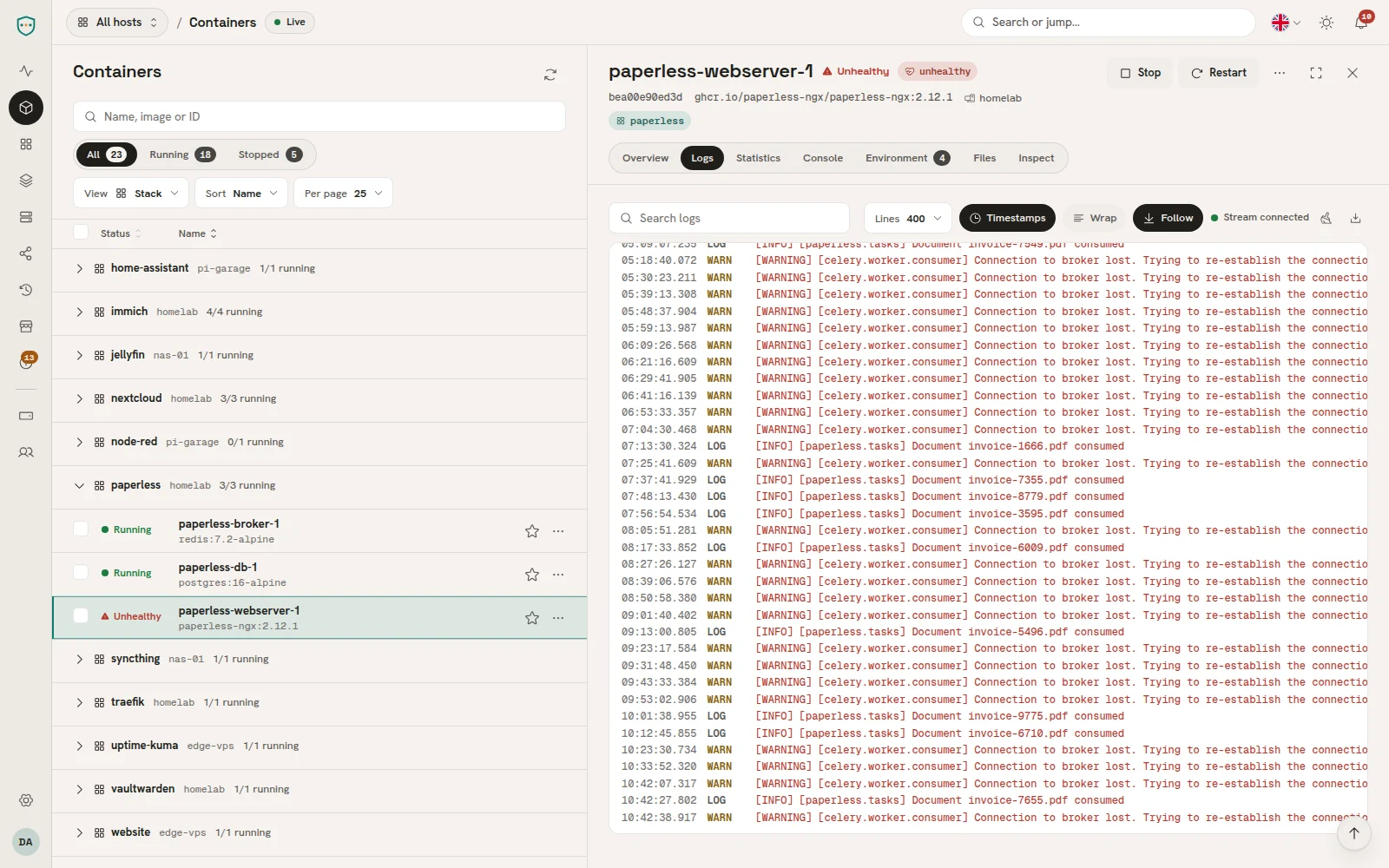
Task: Open the users icon in the sidebar
Action: click(26, 452)
